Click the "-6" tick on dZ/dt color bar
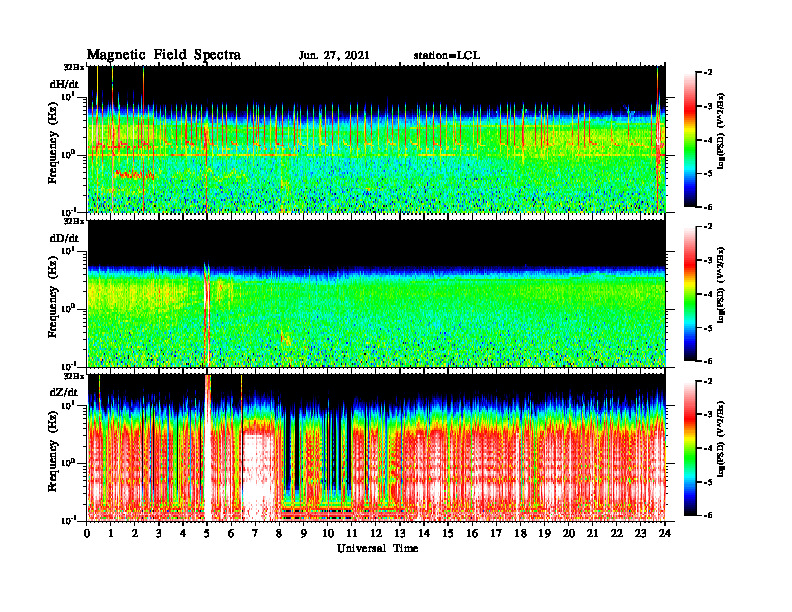Image resolution: width=792 pixels, height=612 pixels. pos(708,515)
